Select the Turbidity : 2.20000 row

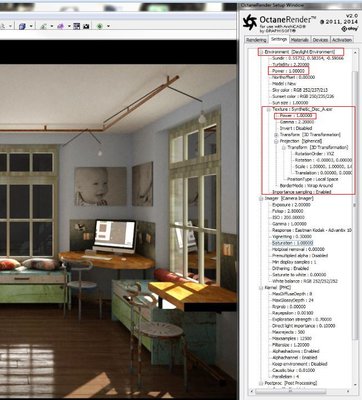point(291,65)
